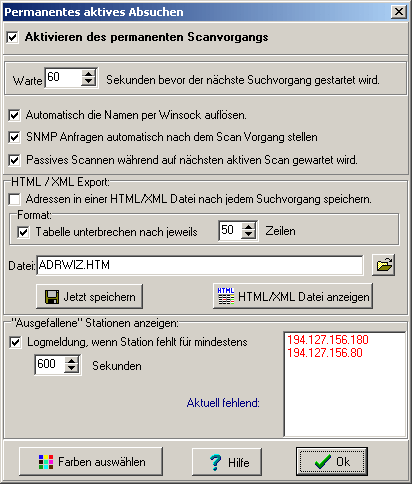Increase the Warte seconds spinner value
The image size is (412, 484).
88,74
